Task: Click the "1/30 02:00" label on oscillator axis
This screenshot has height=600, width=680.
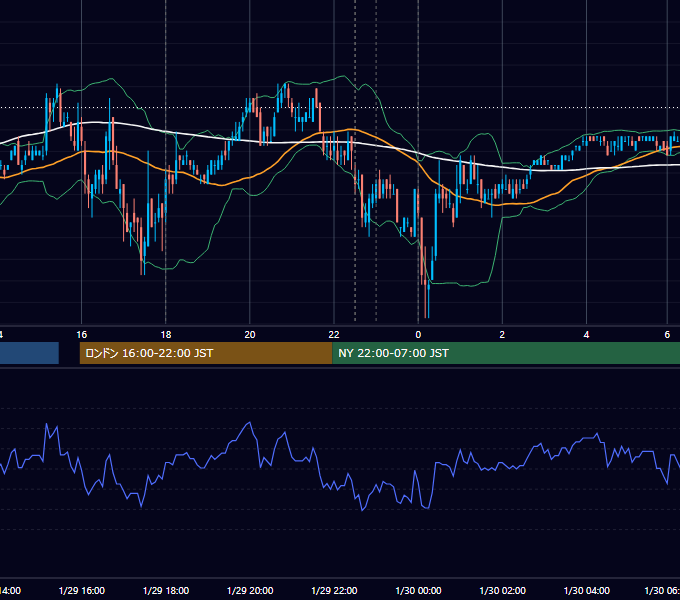Action: [x=502, y=590]
